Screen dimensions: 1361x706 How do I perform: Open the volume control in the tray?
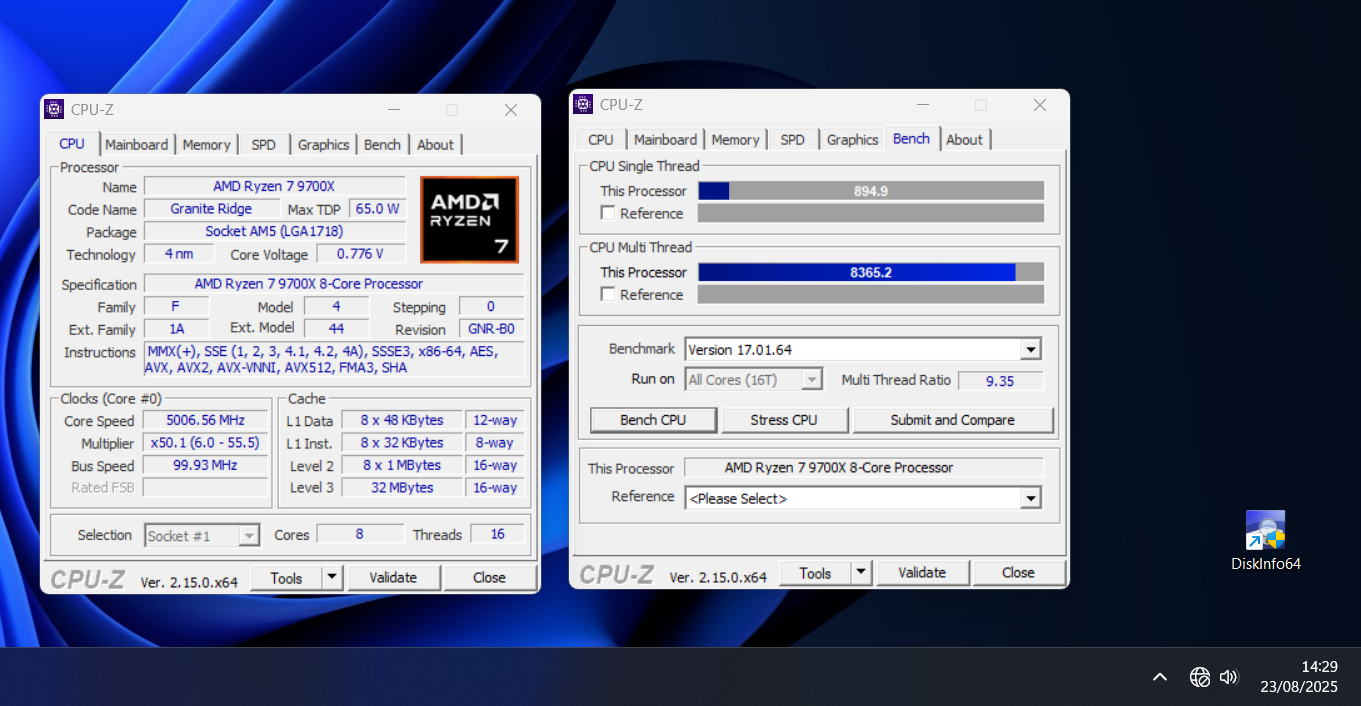[x=1229, y=677]
